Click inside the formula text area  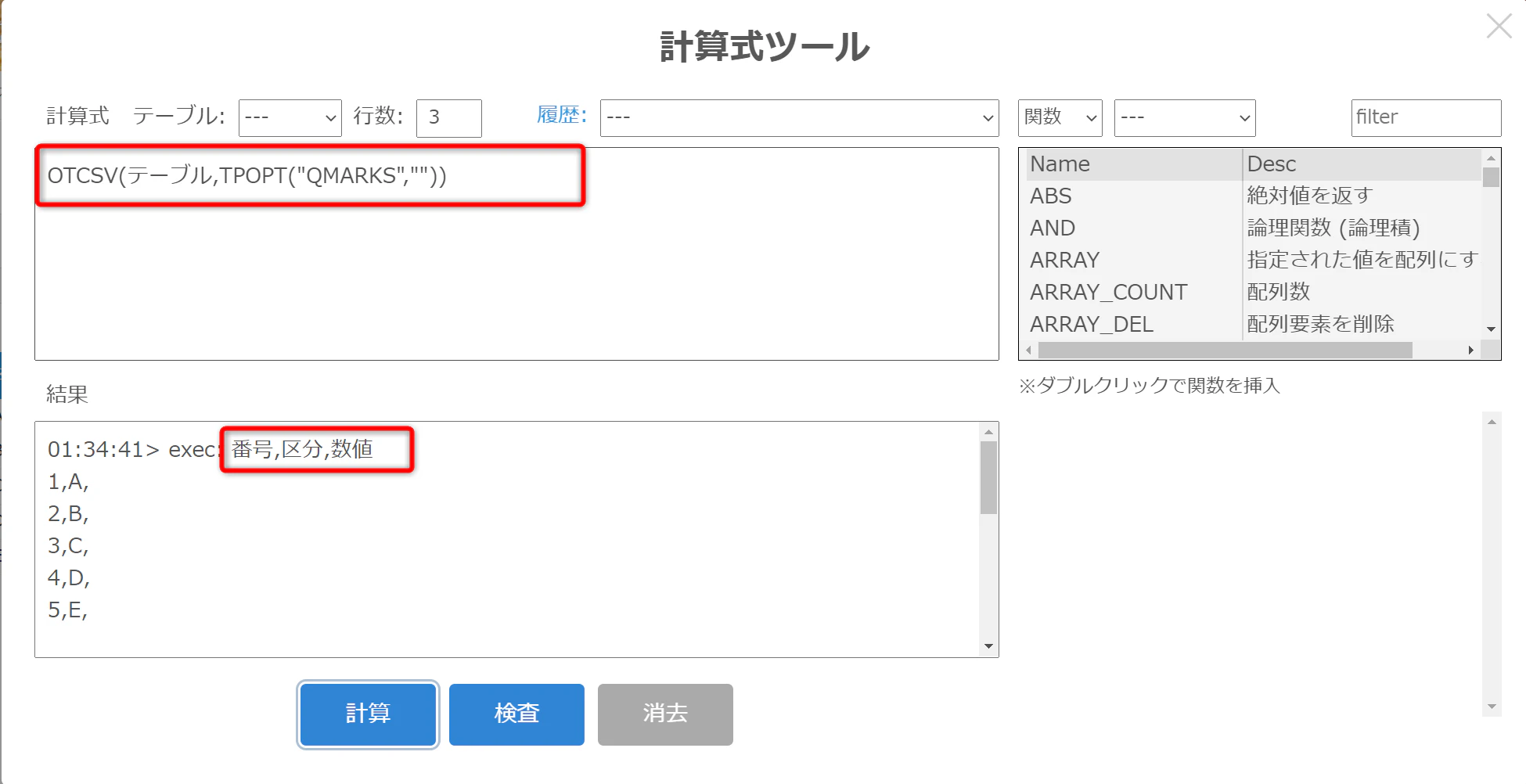click(x=516, y=254)
